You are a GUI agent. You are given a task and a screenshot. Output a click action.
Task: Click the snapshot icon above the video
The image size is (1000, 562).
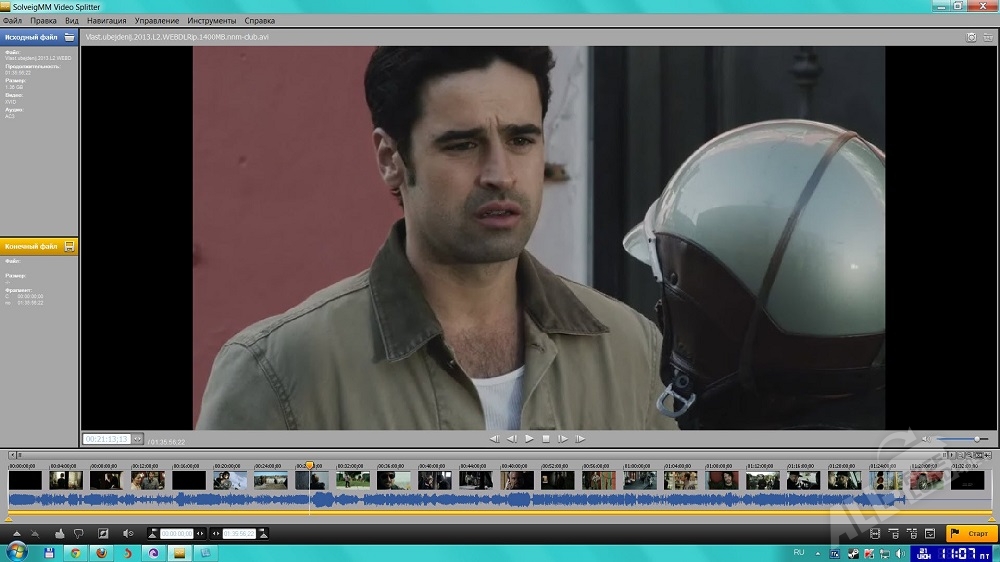[971, 37]
